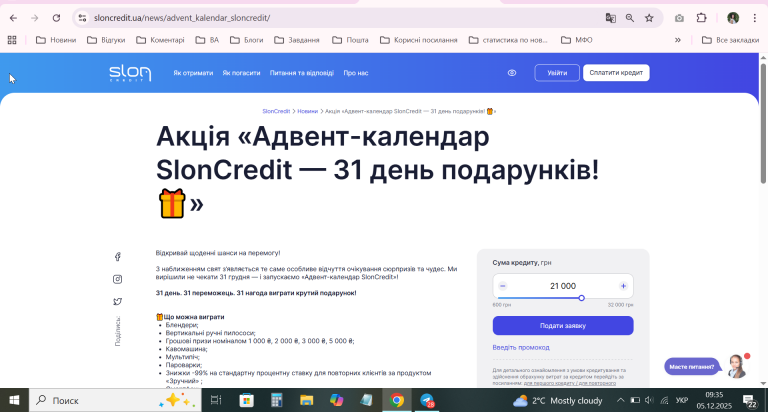
Task: Reload the current page
Action: click(56, 18)
